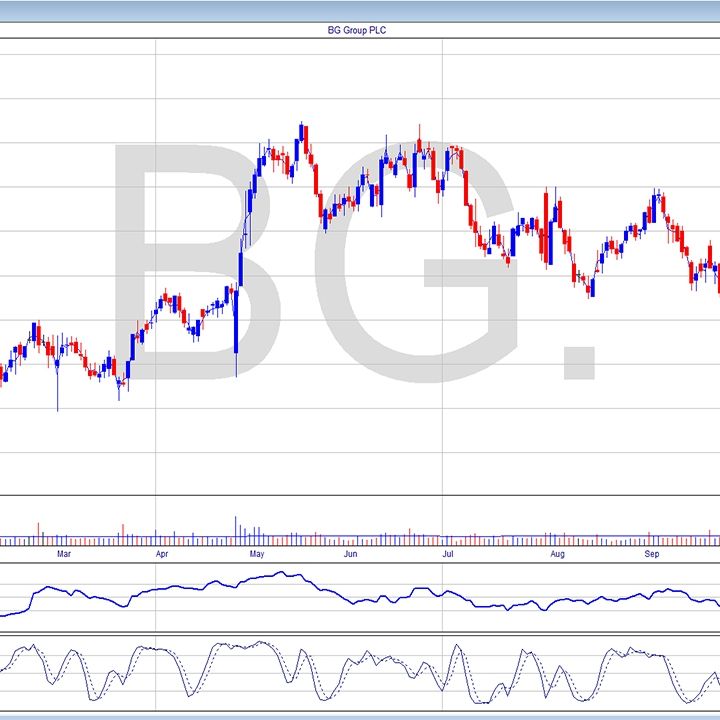The width and height of the screenshot is (720, 720).
Task: Click the blue indicator line's peak in May
Action: [282, 574]
